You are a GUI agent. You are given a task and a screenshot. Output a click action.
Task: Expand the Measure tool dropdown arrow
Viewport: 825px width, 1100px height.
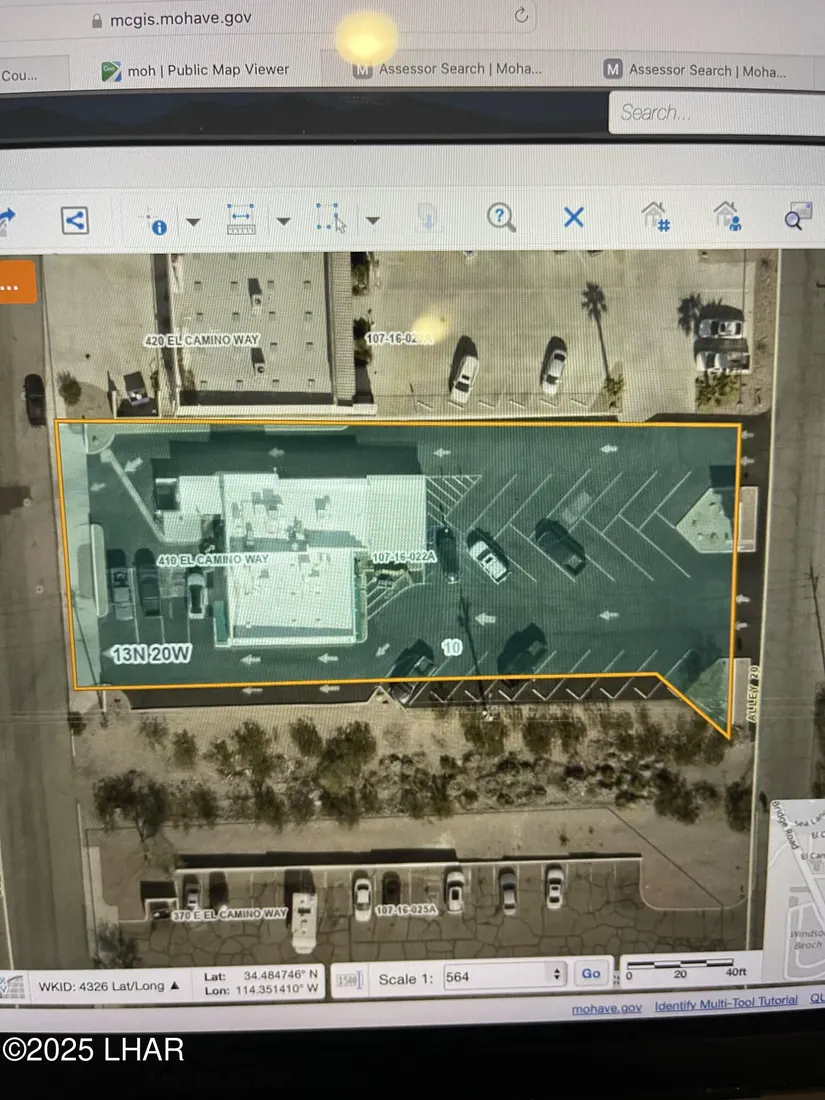click(283, 221)
